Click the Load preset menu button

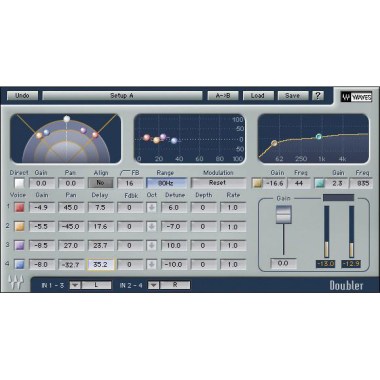258,96
